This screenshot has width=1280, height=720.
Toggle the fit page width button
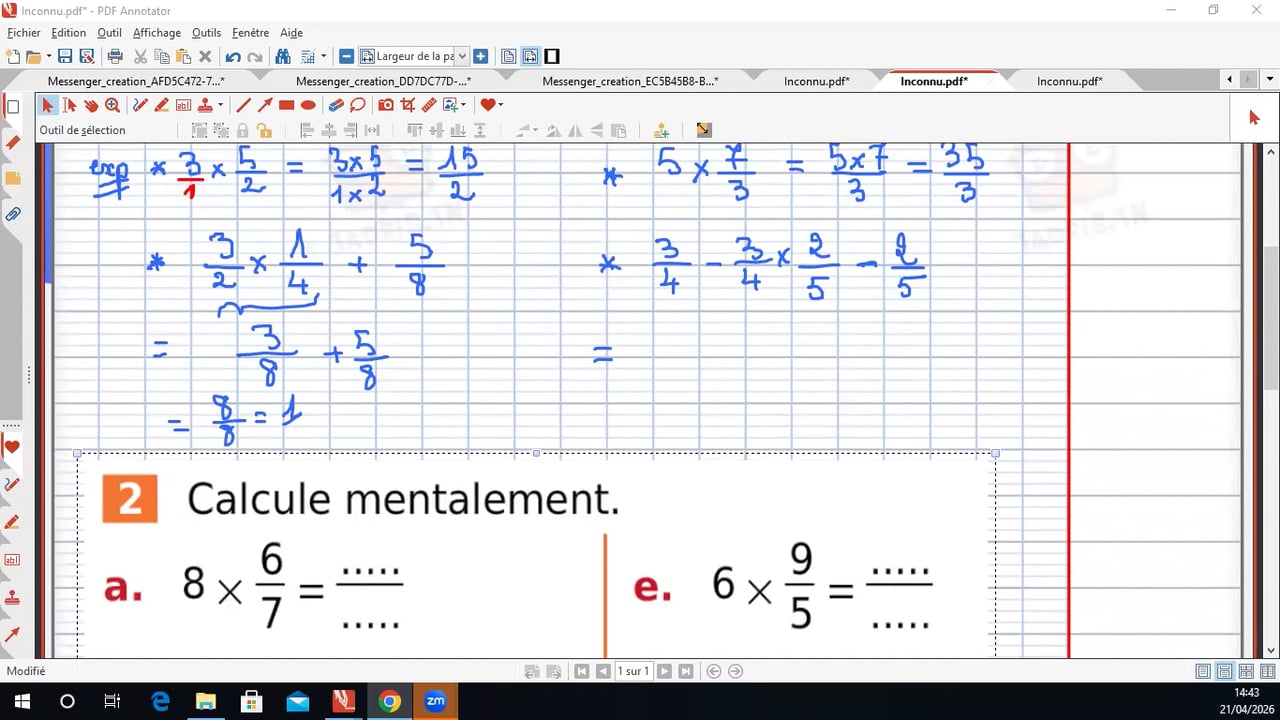tap(530, 57)
